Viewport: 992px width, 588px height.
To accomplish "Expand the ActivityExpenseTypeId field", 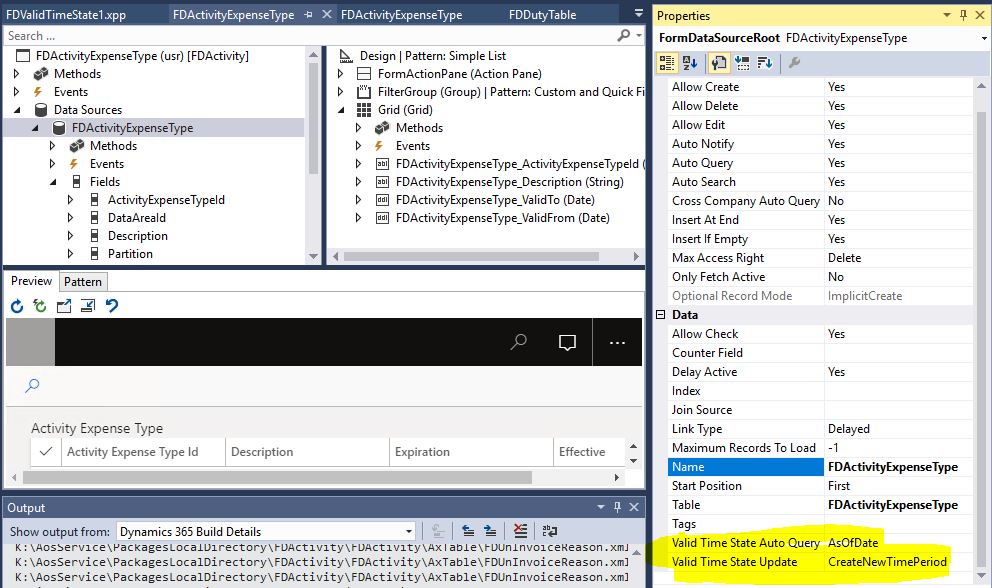I will coord(70,200).
